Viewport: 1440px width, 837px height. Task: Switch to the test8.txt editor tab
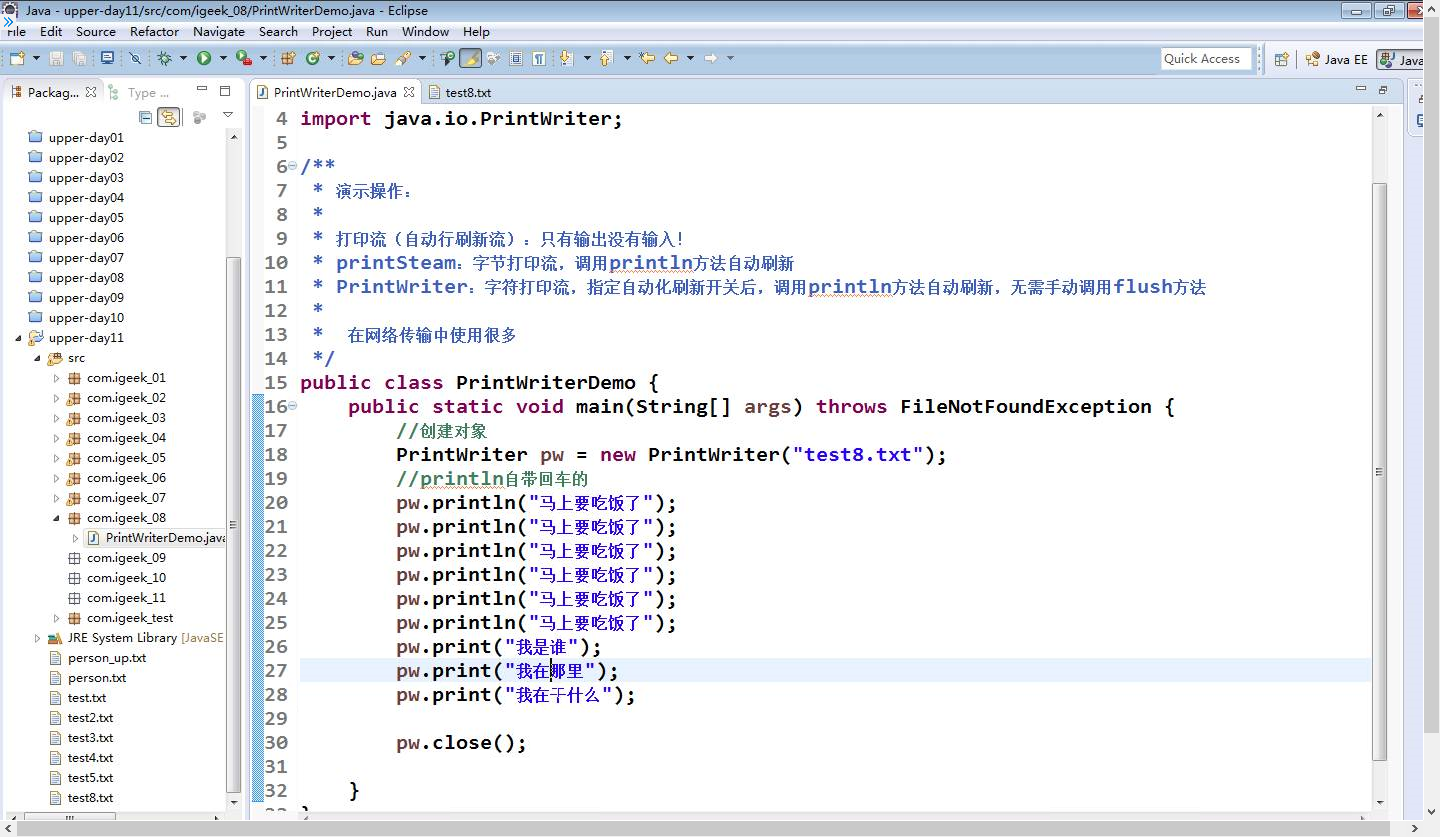coord(459,92)
